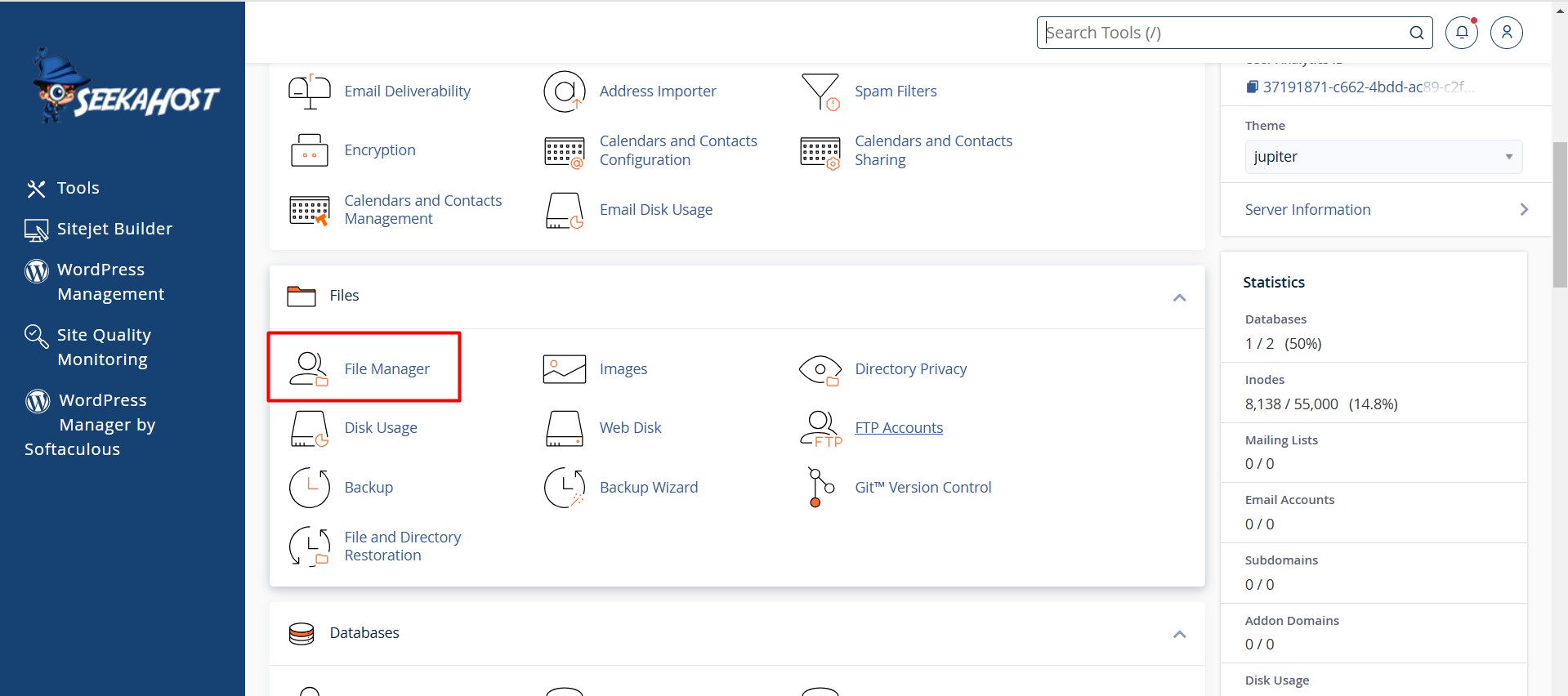Click the search magnifier icon
The height and width of the screenshot is (696, 1568).
(x=1417, y=33)
